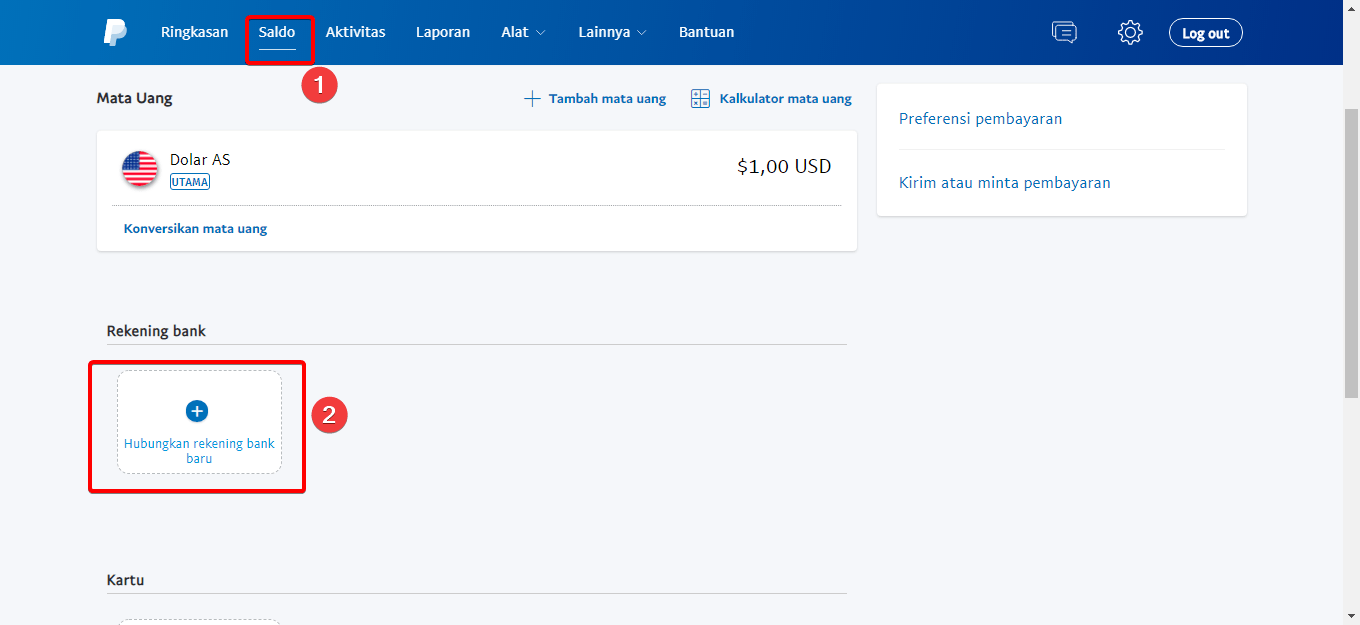Click the UTAMA badge under Dolar AS
Viewport: 1360px width, 625px height.
point(190,182)
